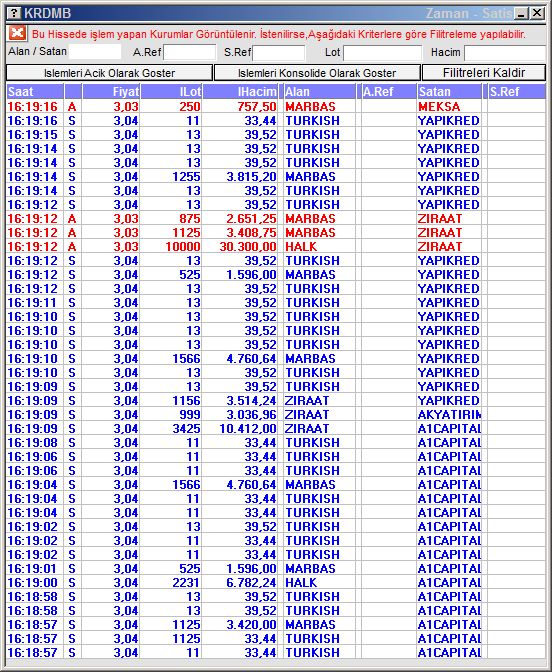Click the 'A' flag in the 16:19:16 row

click(x=72, y=106)
